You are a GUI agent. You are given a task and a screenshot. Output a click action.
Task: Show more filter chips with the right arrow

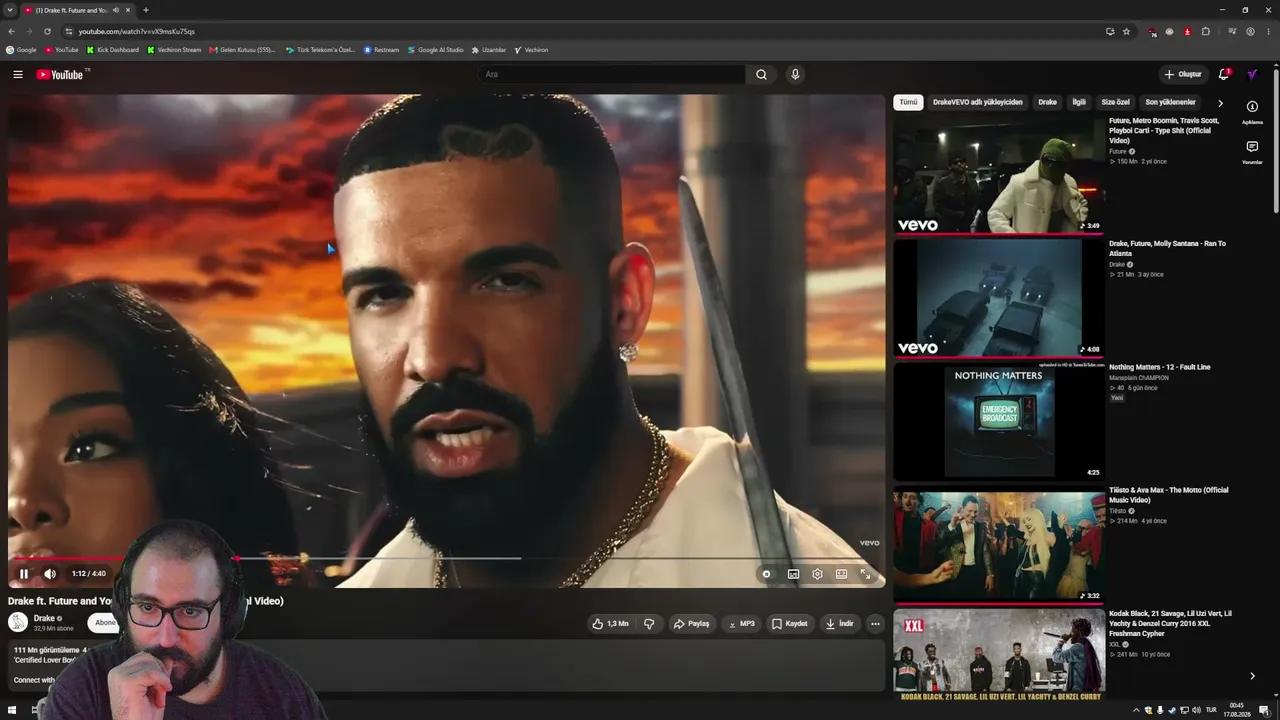click(1220, 103)
